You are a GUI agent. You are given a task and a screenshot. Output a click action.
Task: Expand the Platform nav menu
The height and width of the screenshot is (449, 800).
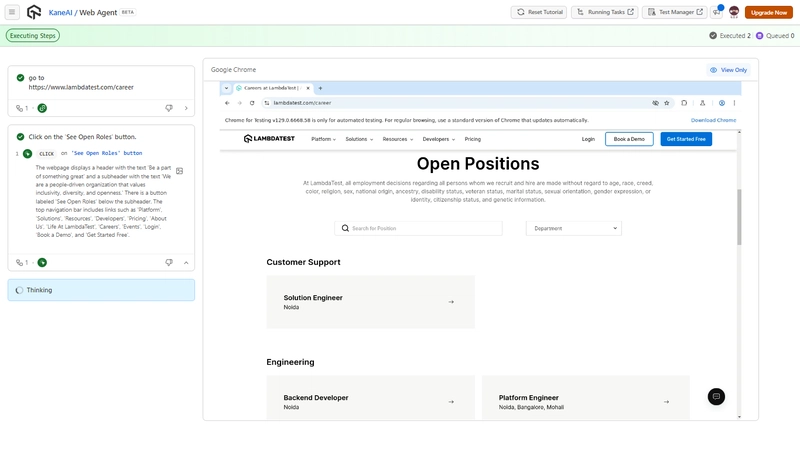(x=323, y=139)
